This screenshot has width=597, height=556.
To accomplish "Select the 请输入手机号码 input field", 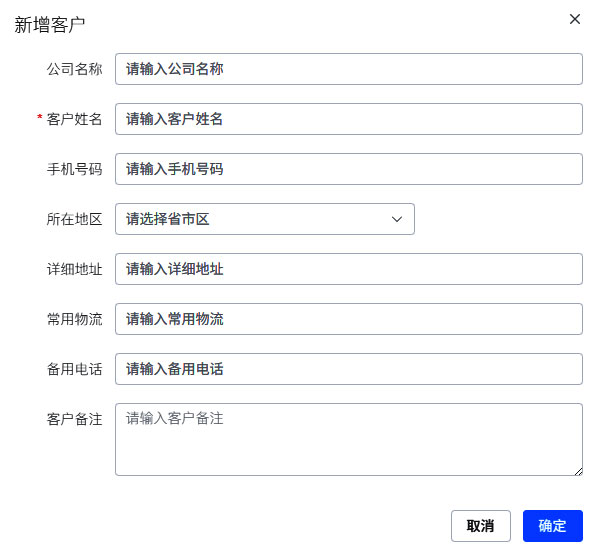I will click(349, 169).
